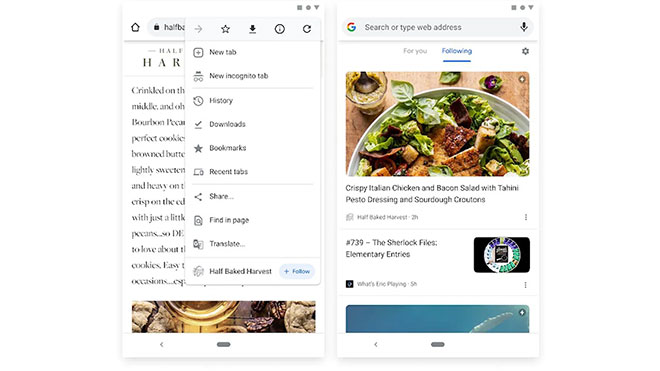Image resolution: width=660 pixels, height=371 pixels.
Task: Open more options for Half Baked Harvest card
Action: (526, 217)
